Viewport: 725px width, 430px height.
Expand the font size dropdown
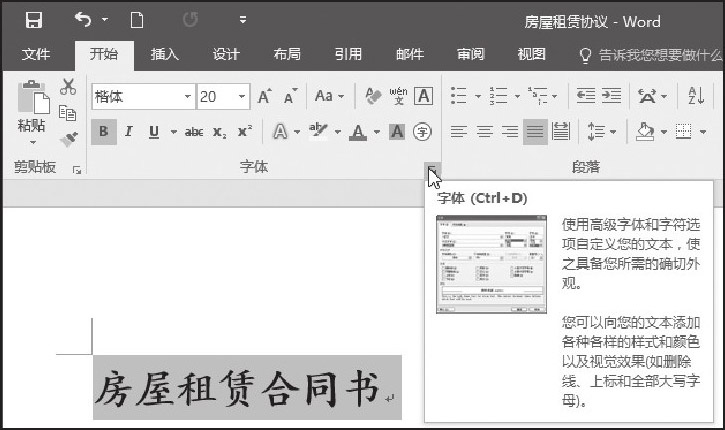[x=242, y=97]
